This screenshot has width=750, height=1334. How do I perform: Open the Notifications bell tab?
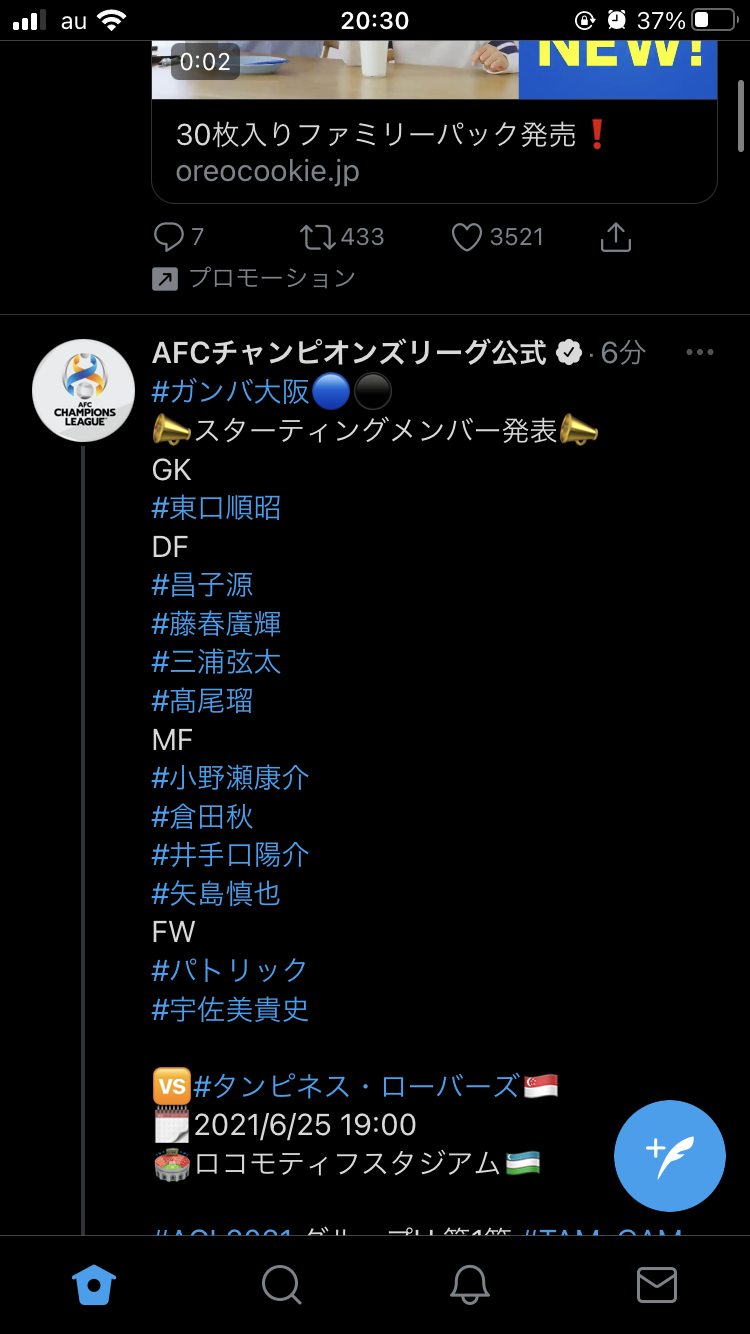[469, 1285]
